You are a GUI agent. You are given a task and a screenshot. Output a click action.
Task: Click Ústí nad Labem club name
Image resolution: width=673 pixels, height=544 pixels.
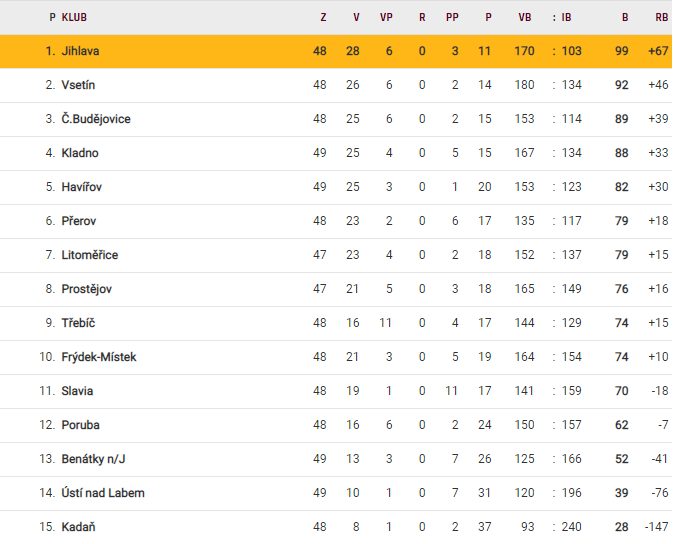(x=101, y=493)
